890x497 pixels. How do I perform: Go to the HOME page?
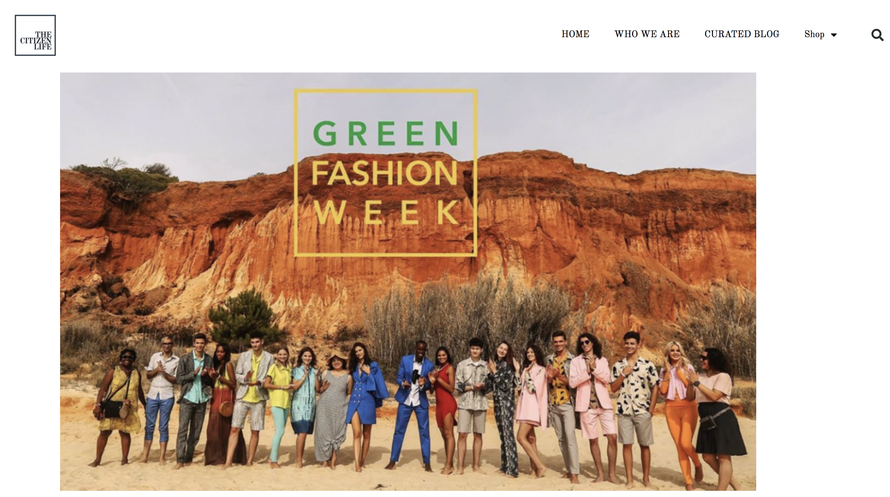(x=575, y=34)
